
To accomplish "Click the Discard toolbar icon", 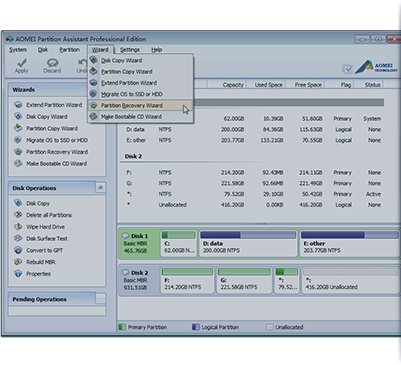I will pyautogui.click(x=52, y=62).
